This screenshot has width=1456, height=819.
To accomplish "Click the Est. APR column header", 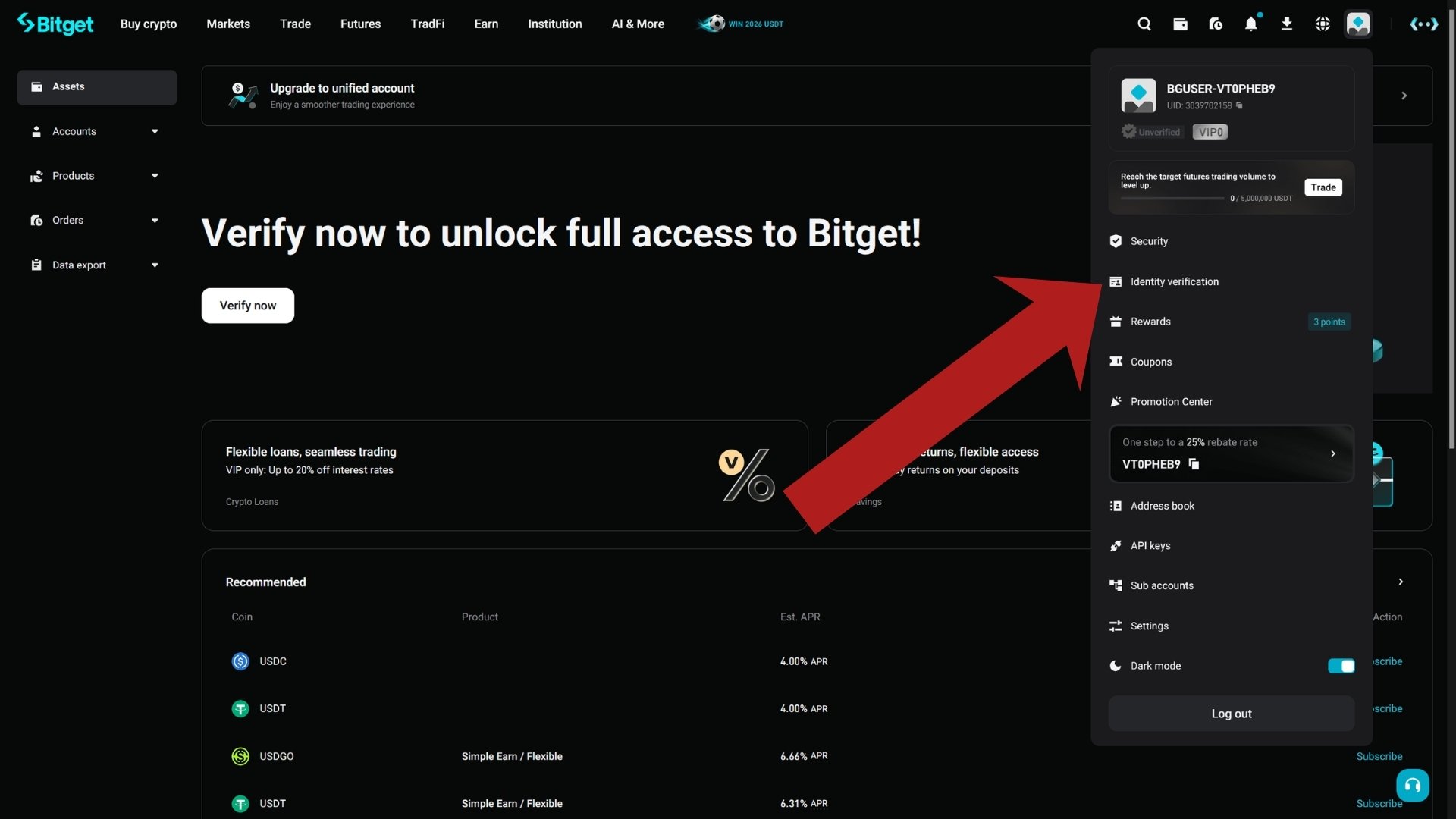I will tap(800, 617).
